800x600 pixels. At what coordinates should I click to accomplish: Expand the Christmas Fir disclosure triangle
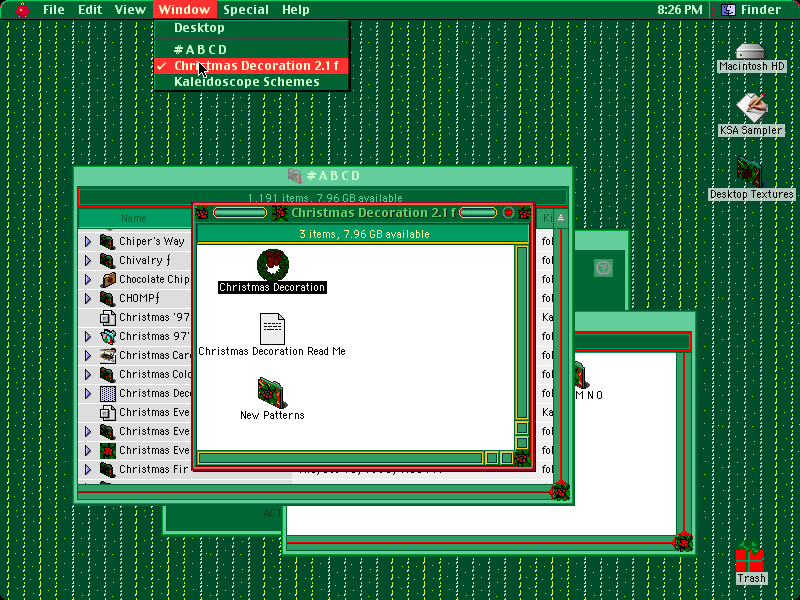coord(88,469)
